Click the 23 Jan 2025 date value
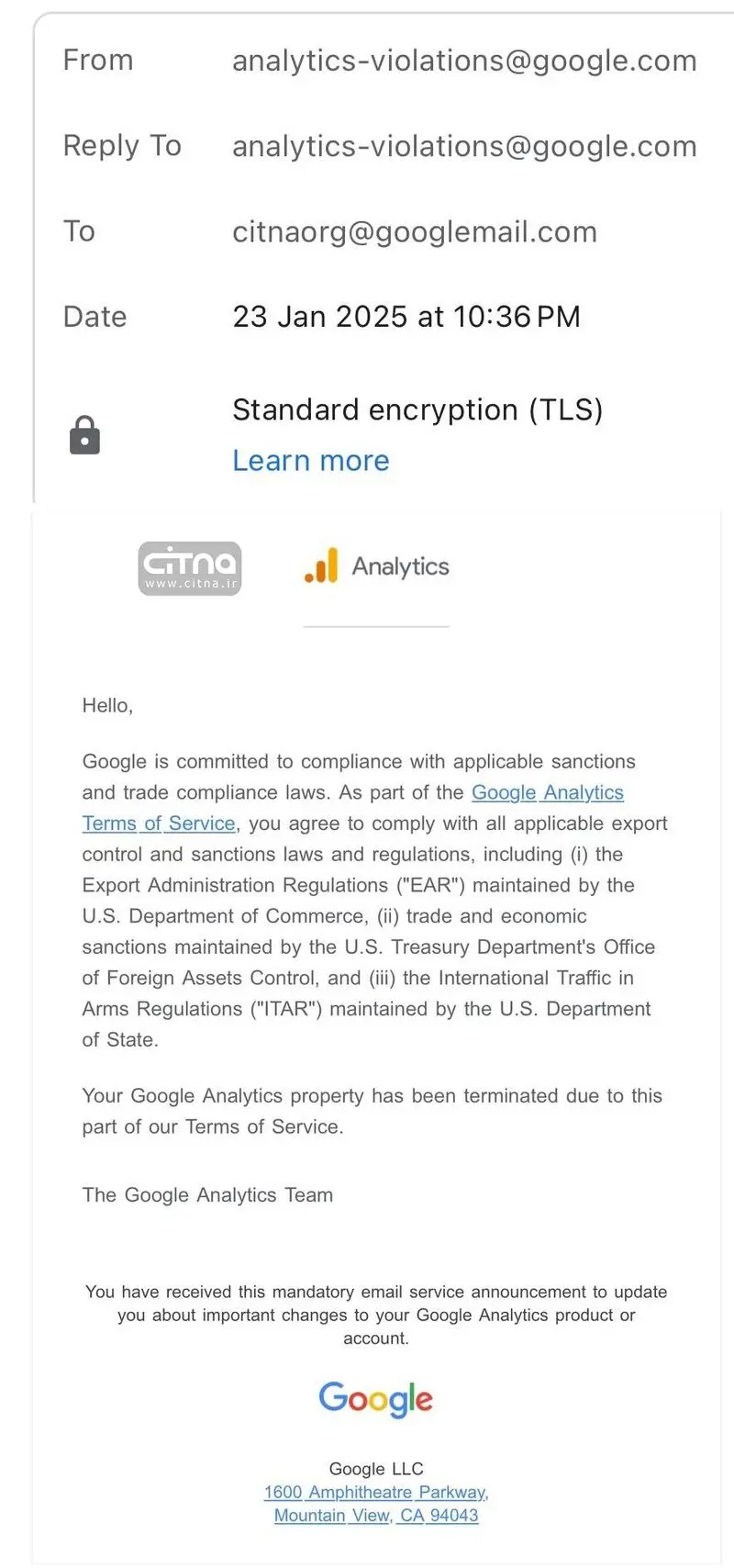The width and height of the screenshot is (734, 1568). (x=406, y=317)
